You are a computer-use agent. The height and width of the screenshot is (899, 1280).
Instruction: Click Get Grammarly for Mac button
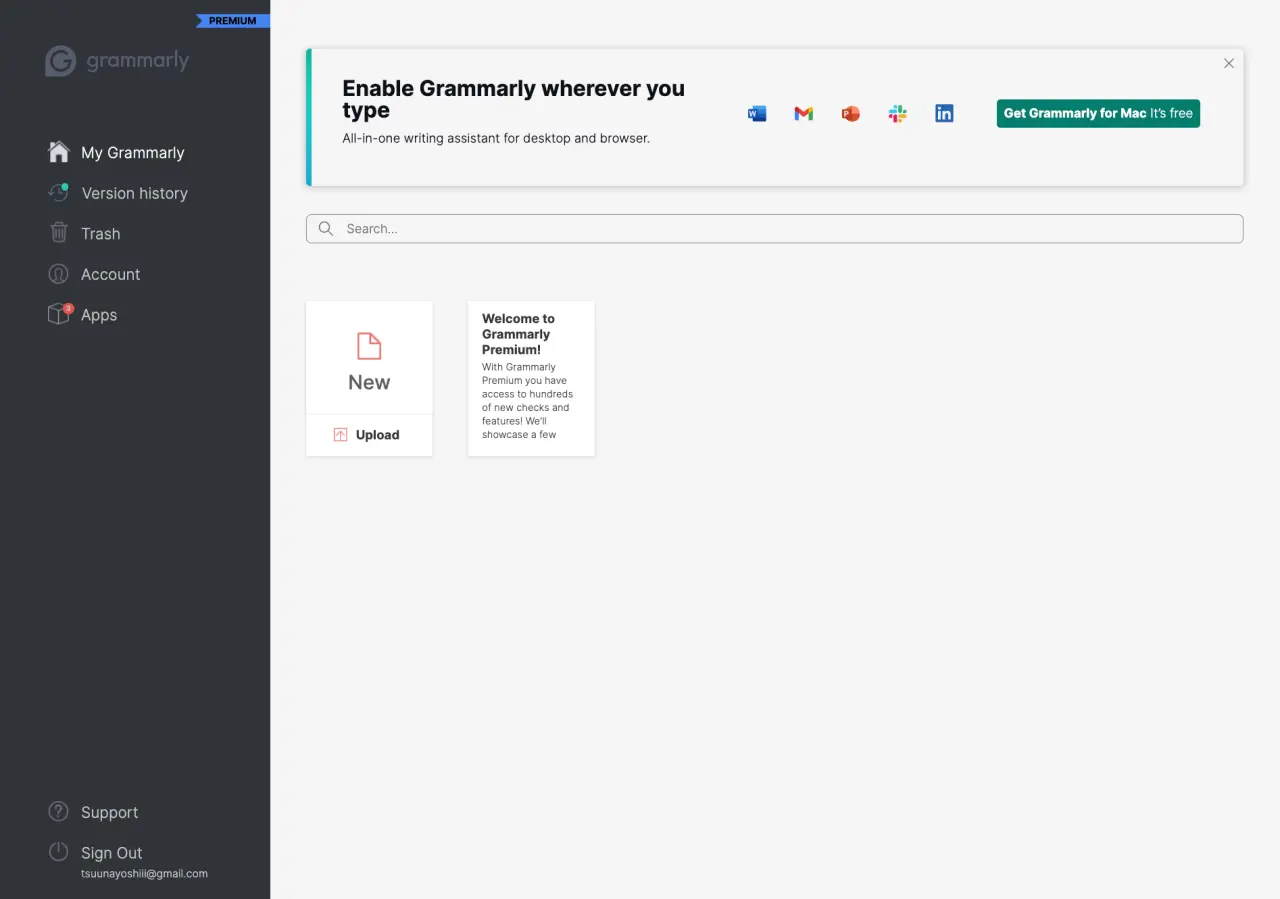coord(1098,113)
